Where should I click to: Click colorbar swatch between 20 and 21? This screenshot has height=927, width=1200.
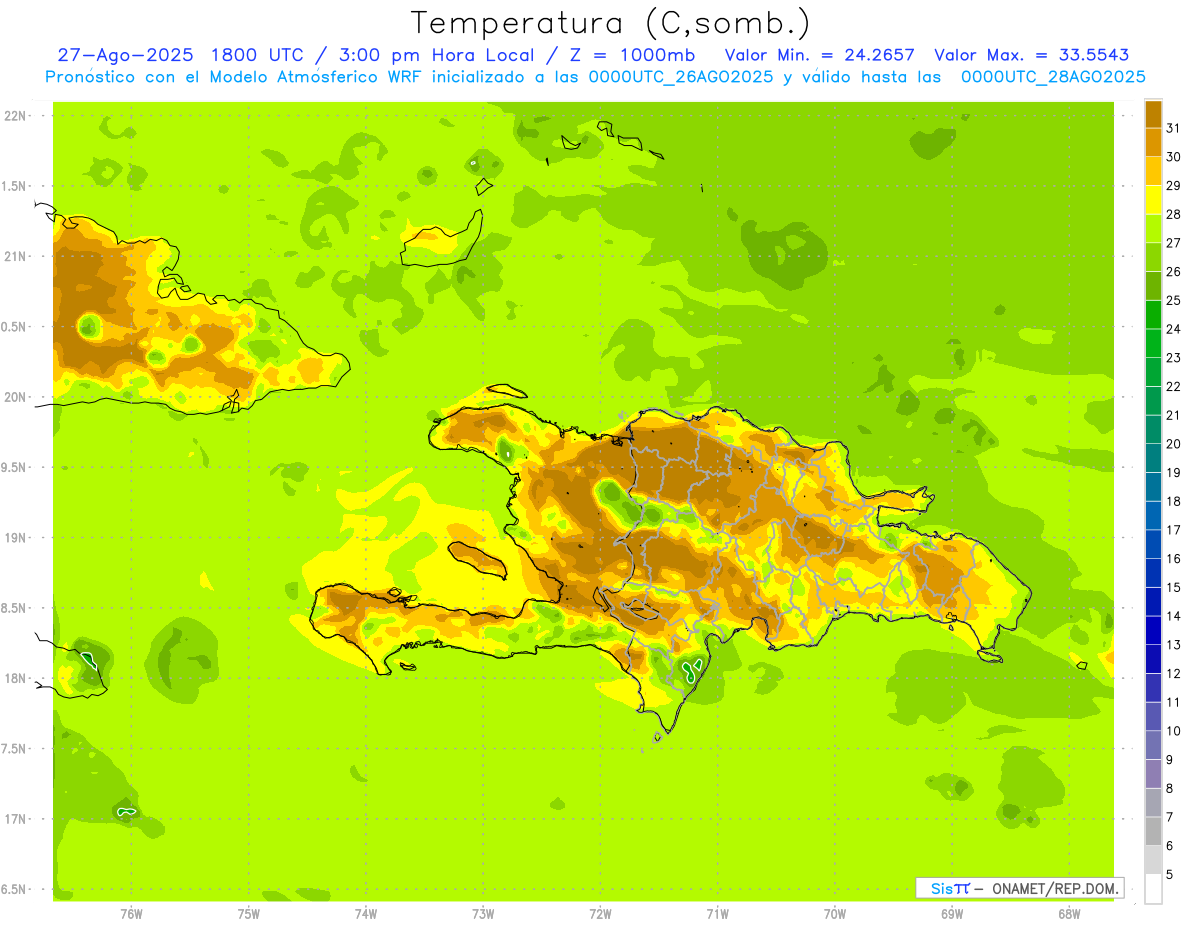[x=1153, y=429]
